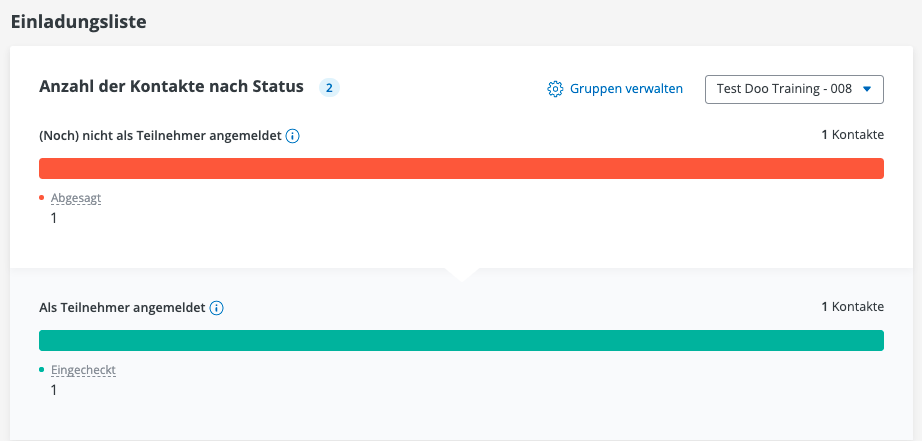Click the red dot beside Abgesagt
Screen dimensions: 922x441
(42, 198)
